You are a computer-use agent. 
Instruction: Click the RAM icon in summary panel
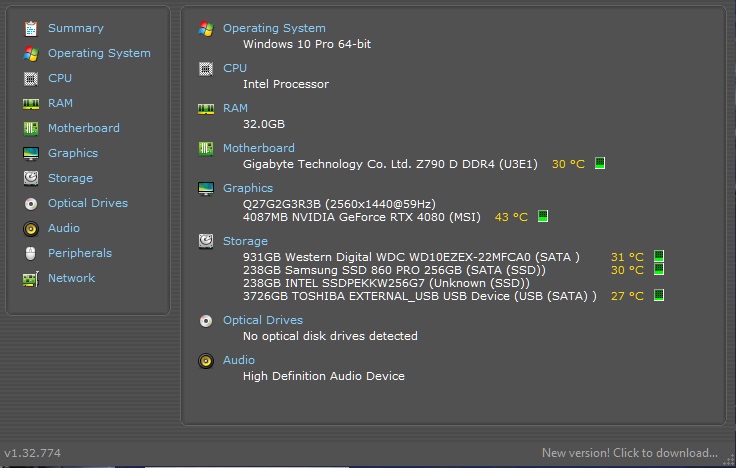(x=206, y=109)
